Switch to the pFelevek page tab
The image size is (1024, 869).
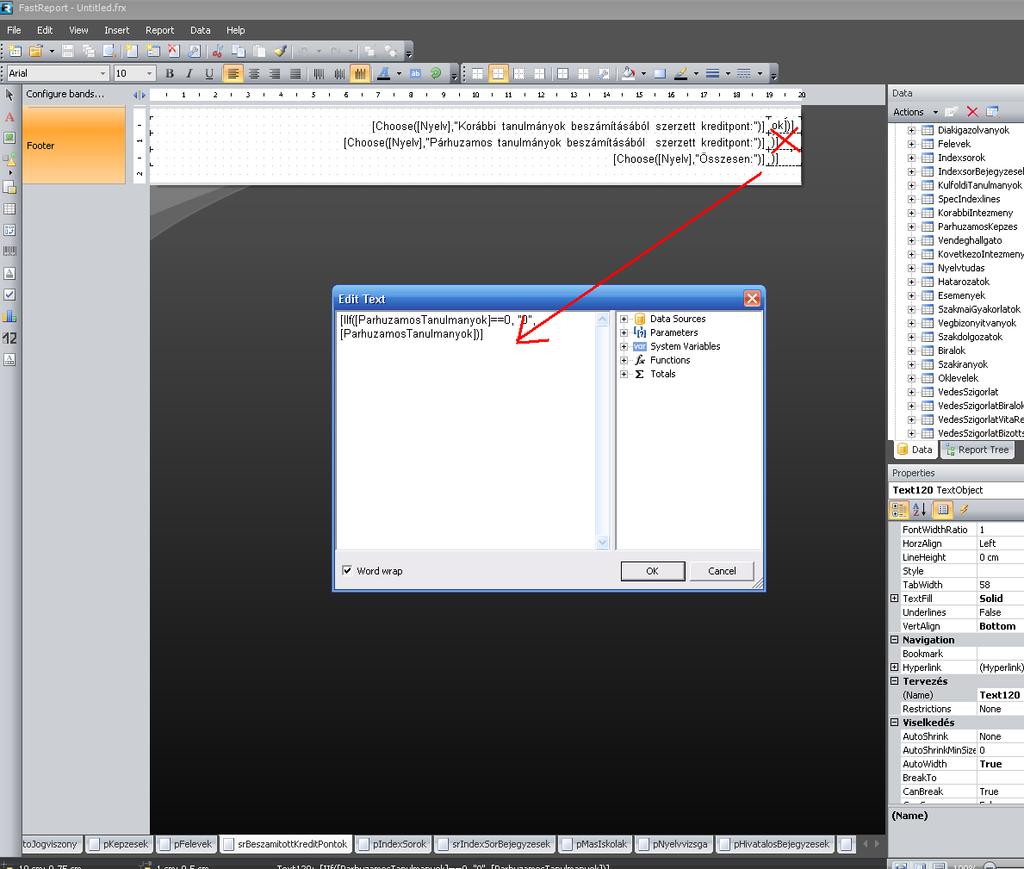point(186,844)
